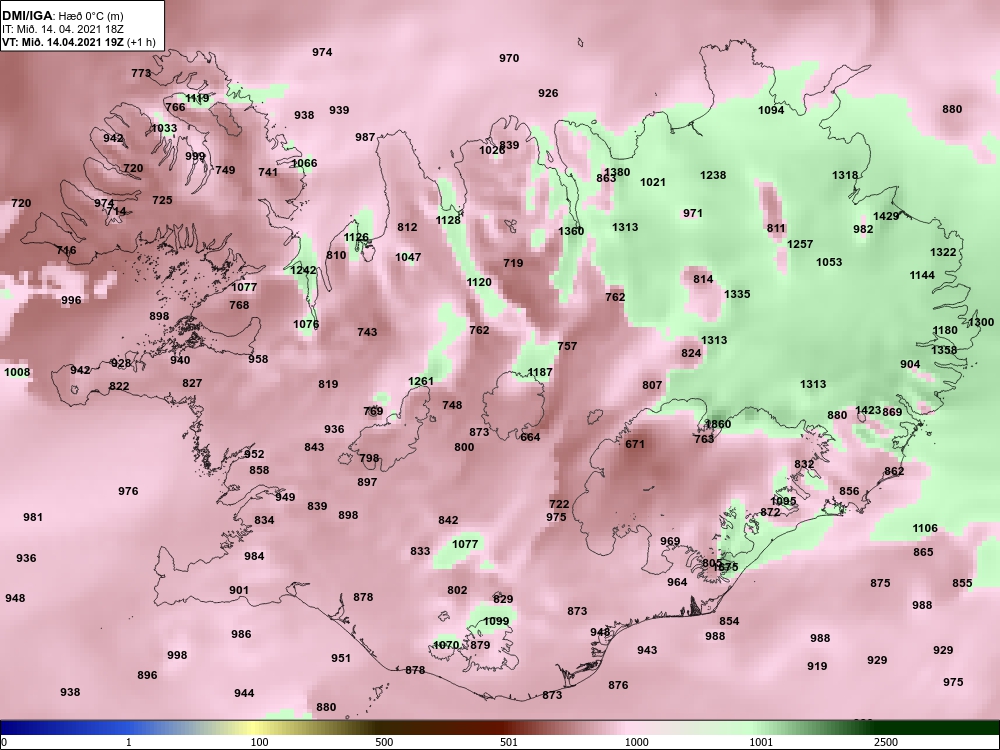Click the map value "943"
The image size is (1000, 750).
pyautogui.click(x=647, y=650)
